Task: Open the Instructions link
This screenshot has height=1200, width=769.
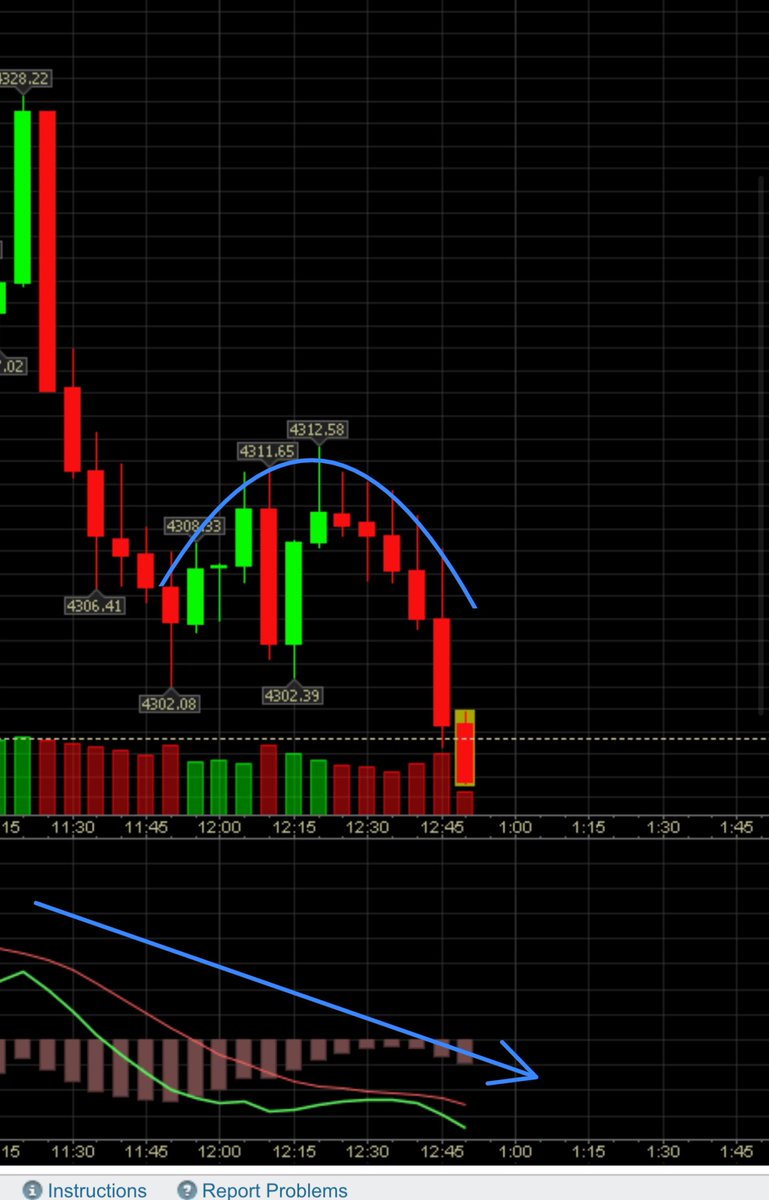Action: coord(97,1190)
